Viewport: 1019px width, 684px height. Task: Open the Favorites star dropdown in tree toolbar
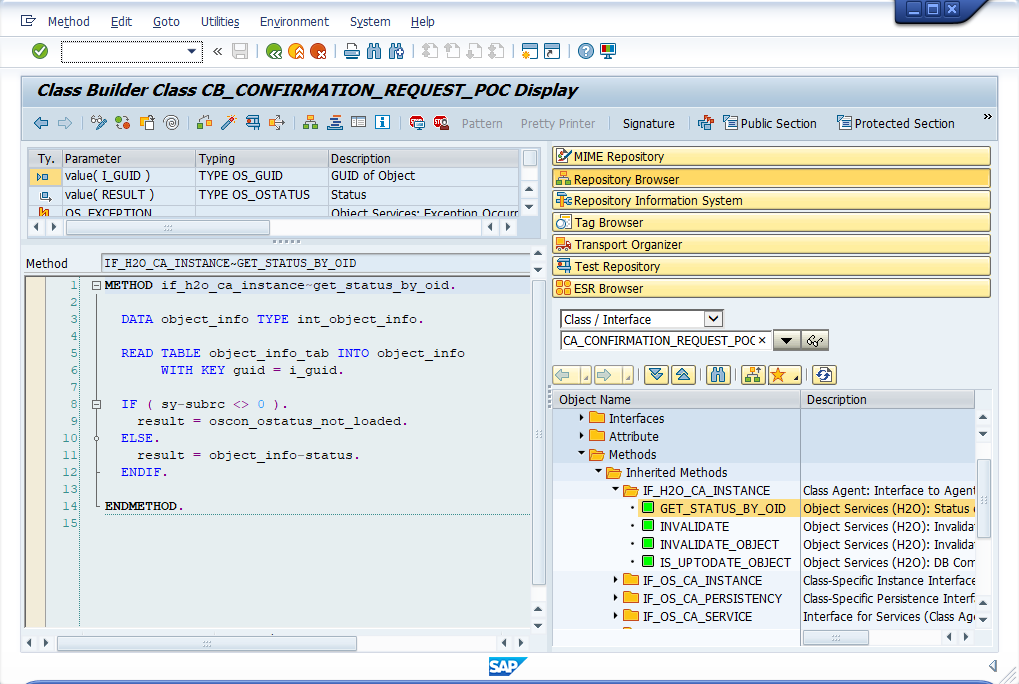tap(785, 375)
